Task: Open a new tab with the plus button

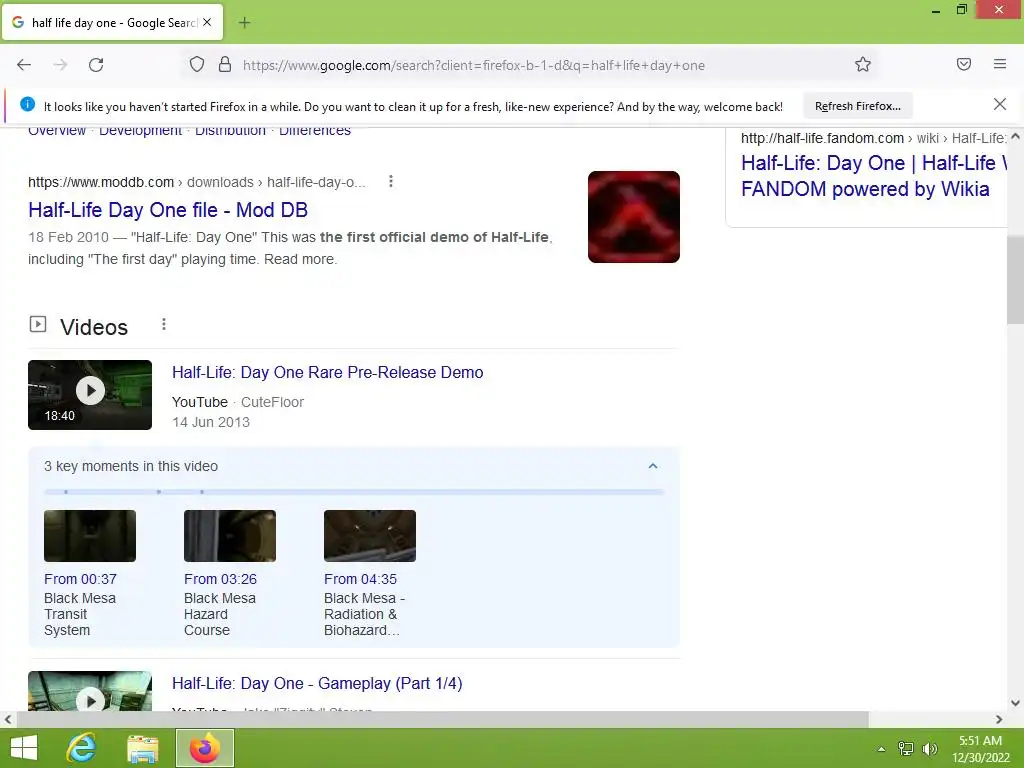Action: click(x=244, y=23)
